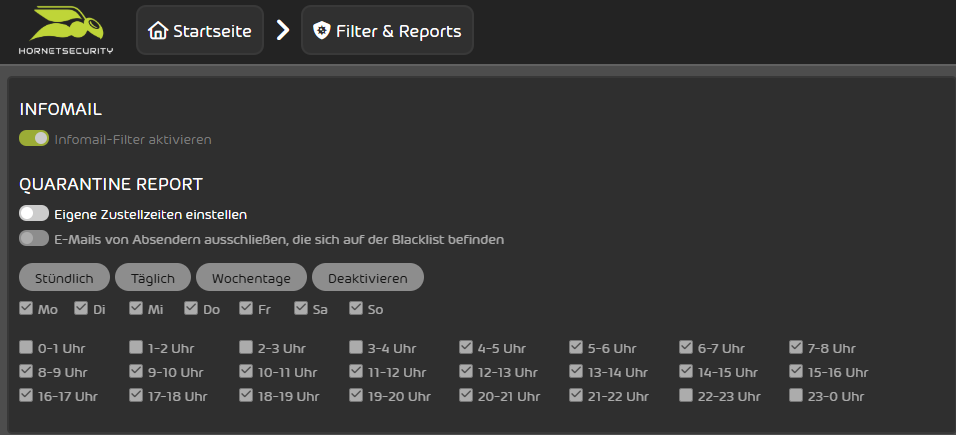
Task: Toggle the Infomail-Filter aktivieren switch
Action: [34, 138]
